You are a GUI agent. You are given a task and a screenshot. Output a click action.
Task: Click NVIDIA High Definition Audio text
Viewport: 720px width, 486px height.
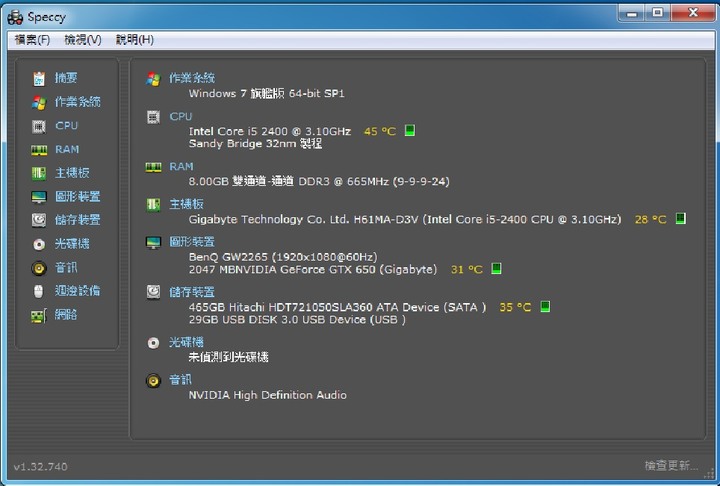pyautogui.click(x=268, y=395)
